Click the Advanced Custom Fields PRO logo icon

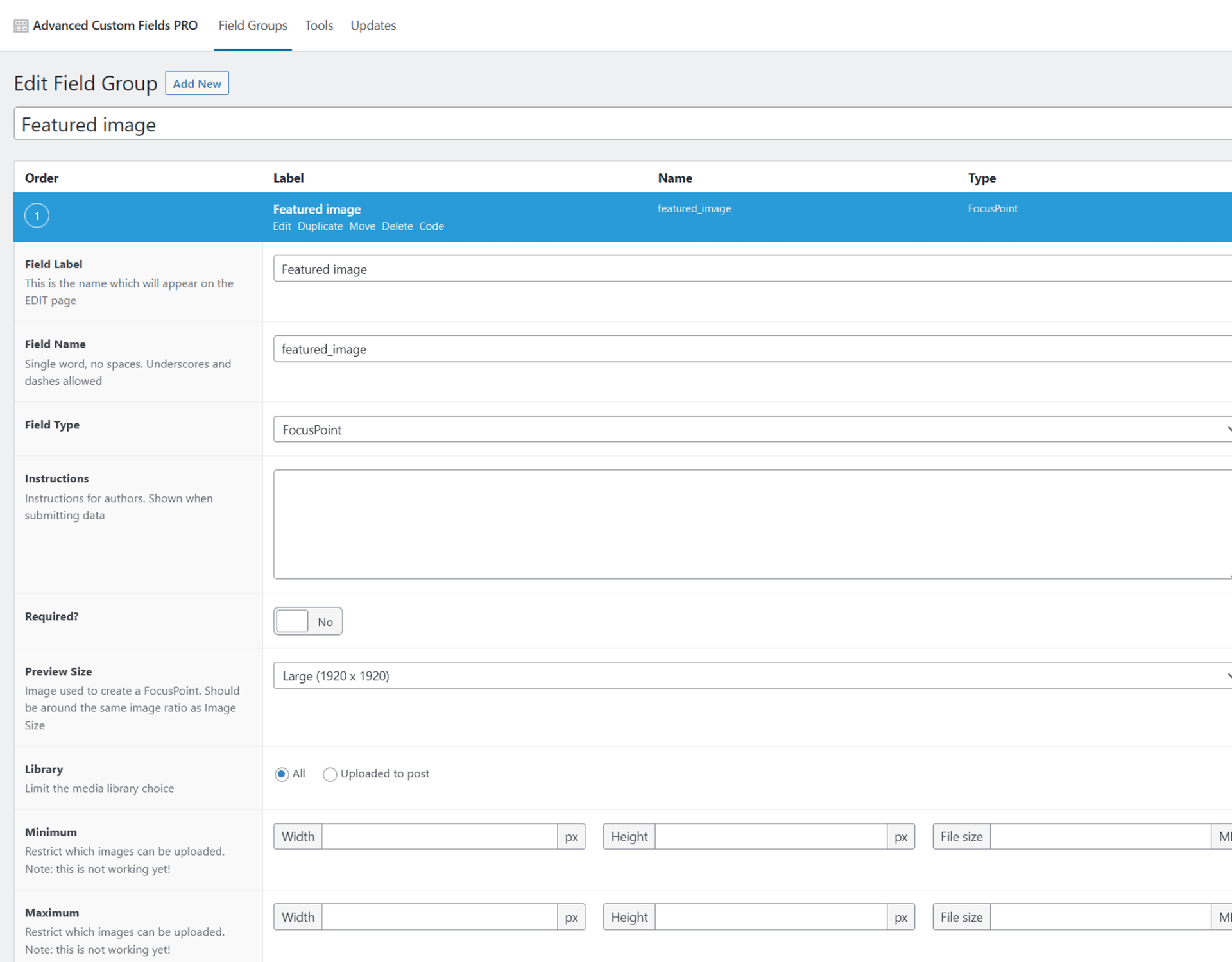click(x=21, y=26)
